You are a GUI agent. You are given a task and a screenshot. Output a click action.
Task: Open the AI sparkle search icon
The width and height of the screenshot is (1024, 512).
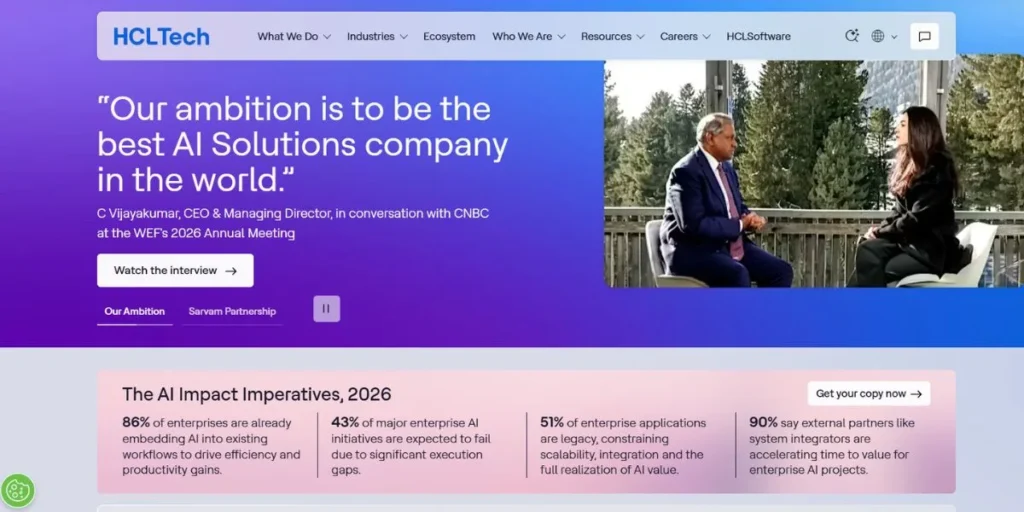coord(852,36)
